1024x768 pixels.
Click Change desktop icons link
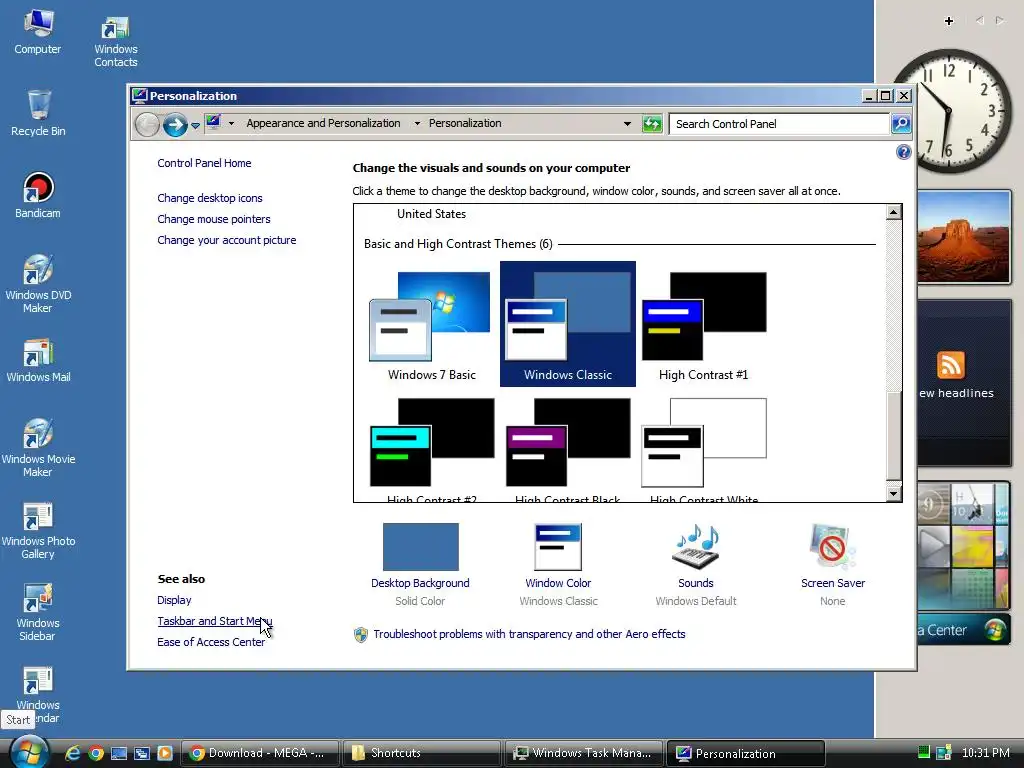pos(210,198)
